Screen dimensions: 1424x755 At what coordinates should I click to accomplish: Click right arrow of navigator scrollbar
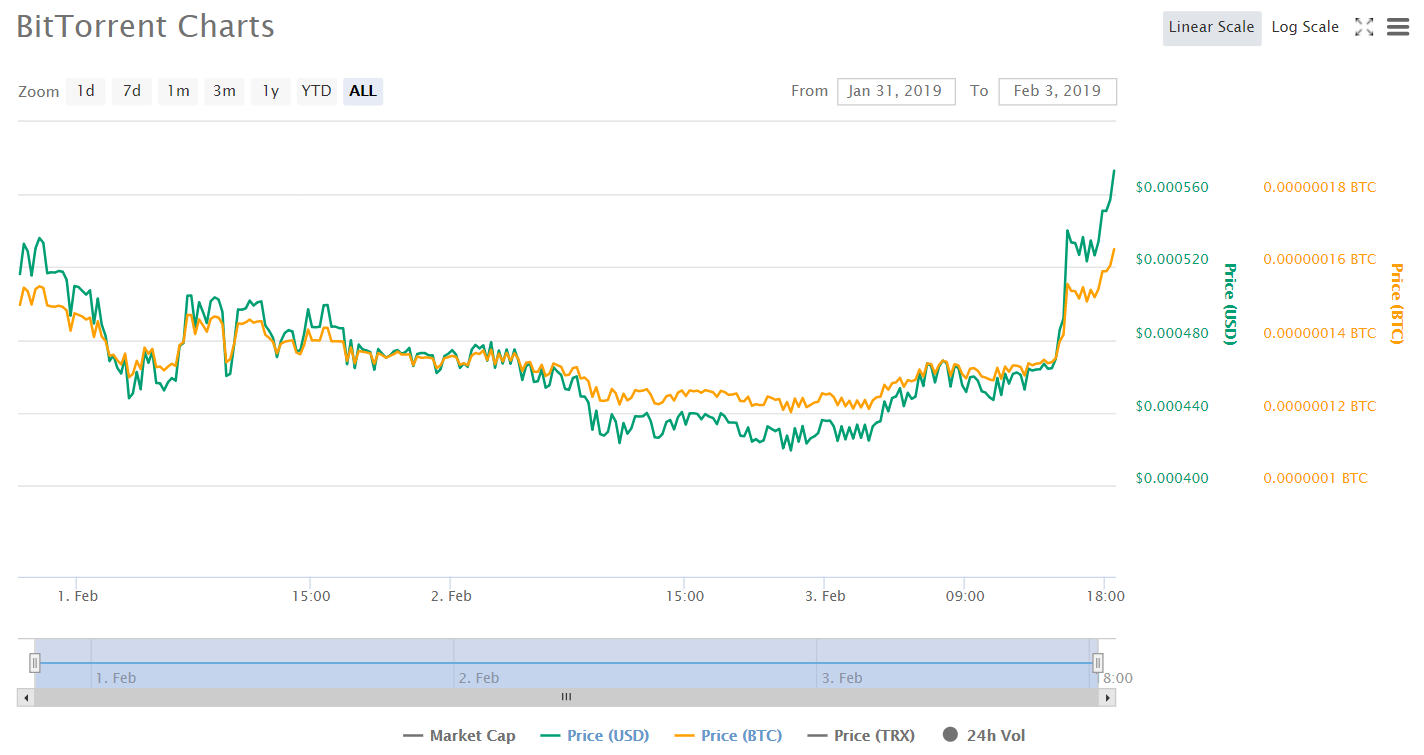[1109, 697]
